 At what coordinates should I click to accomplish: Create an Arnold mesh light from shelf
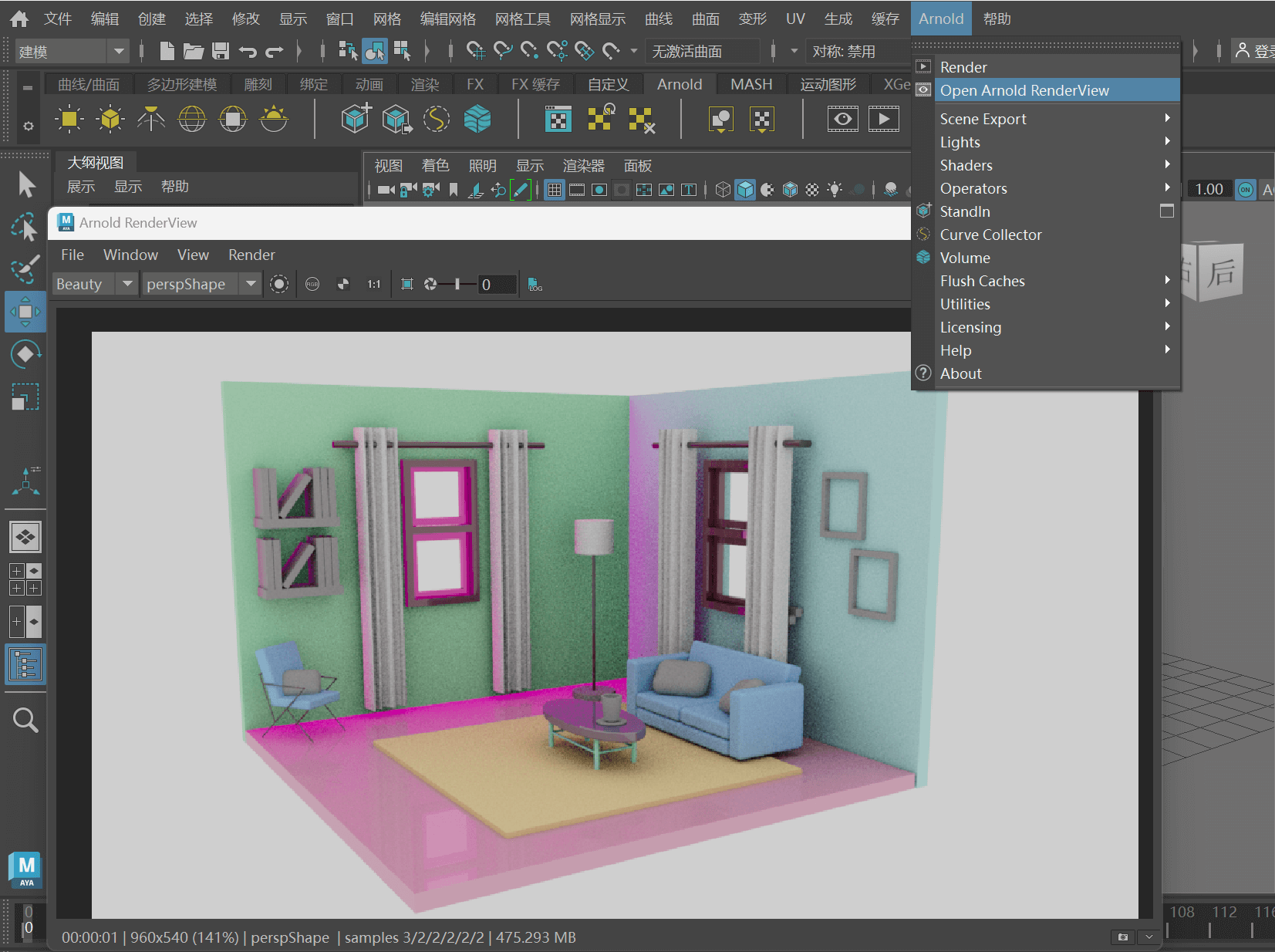110,119
